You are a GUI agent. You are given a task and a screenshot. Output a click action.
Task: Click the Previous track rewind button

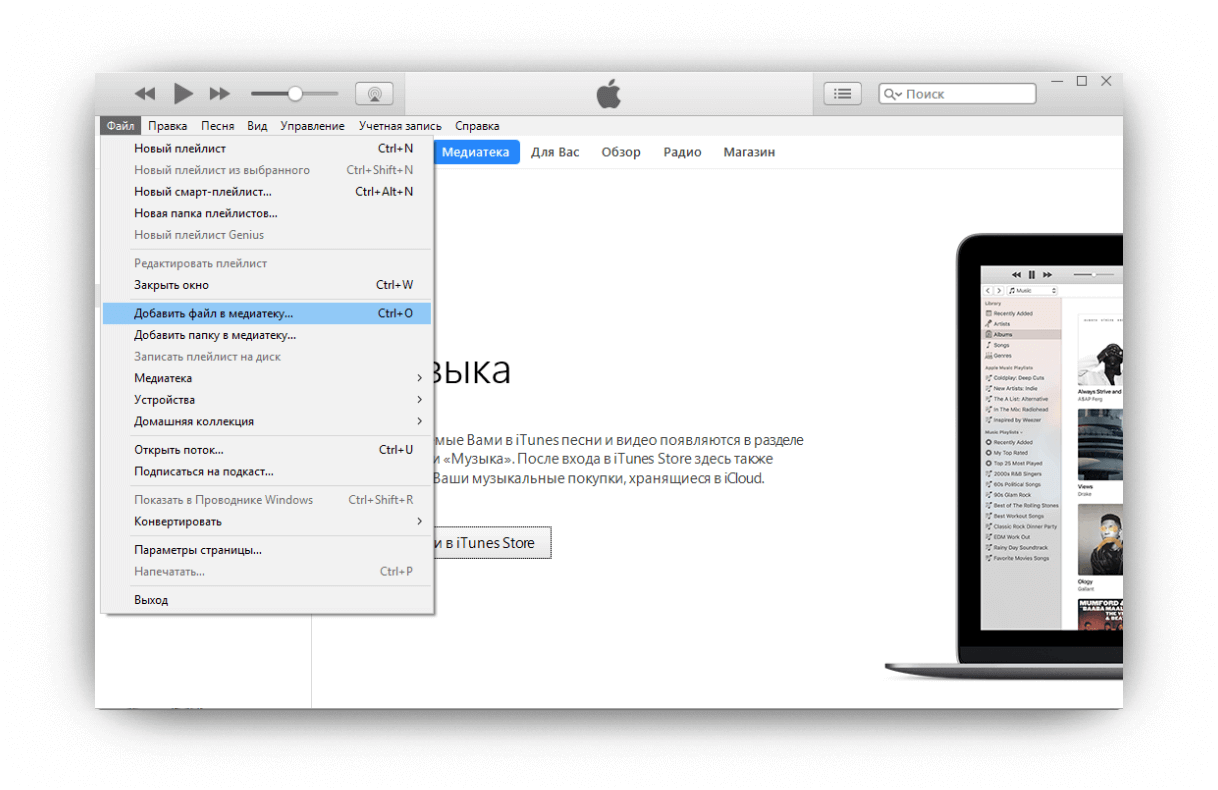[x=146, y=94]
